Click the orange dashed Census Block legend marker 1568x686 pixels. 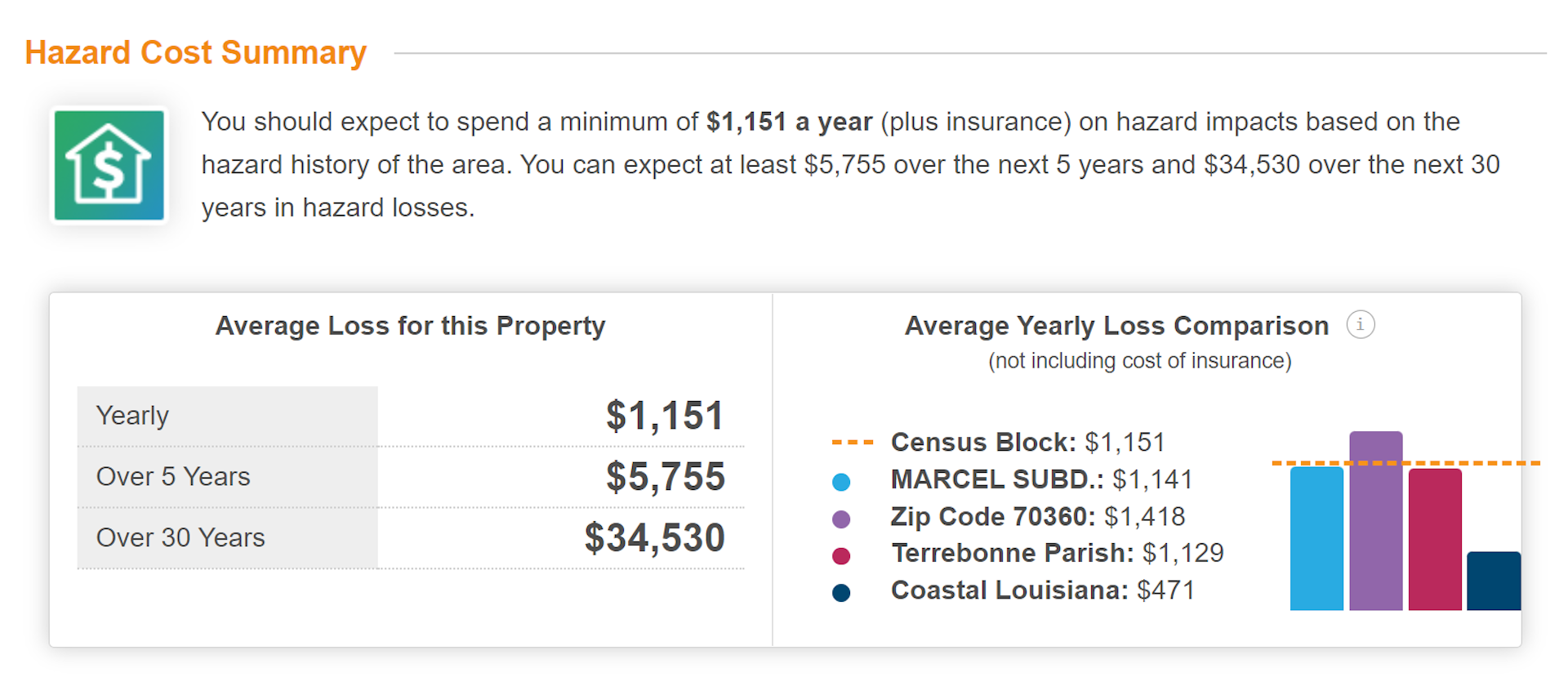tap(852, 443)
